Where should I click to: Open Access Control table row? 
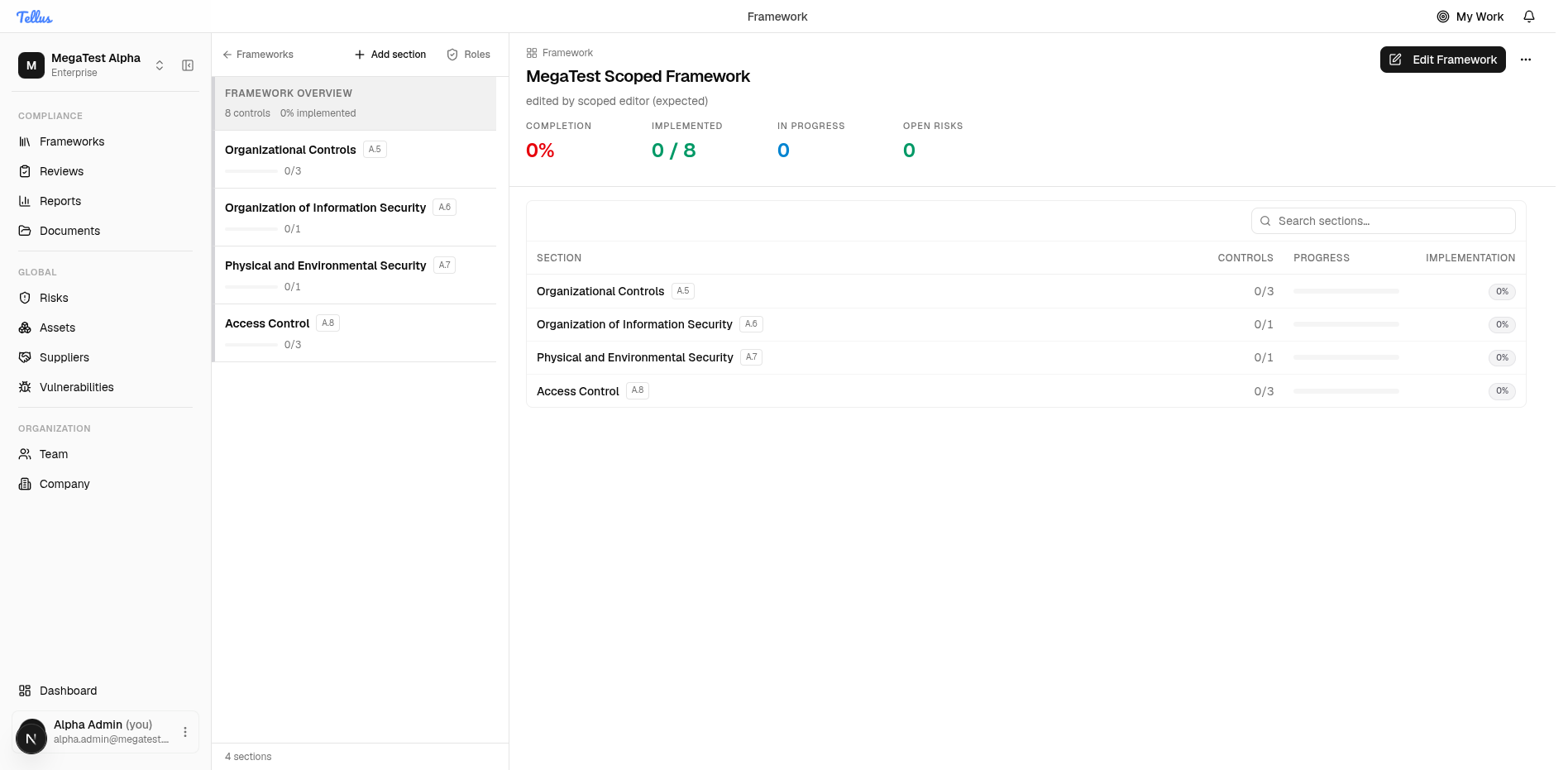click(x=1025, y=390)
